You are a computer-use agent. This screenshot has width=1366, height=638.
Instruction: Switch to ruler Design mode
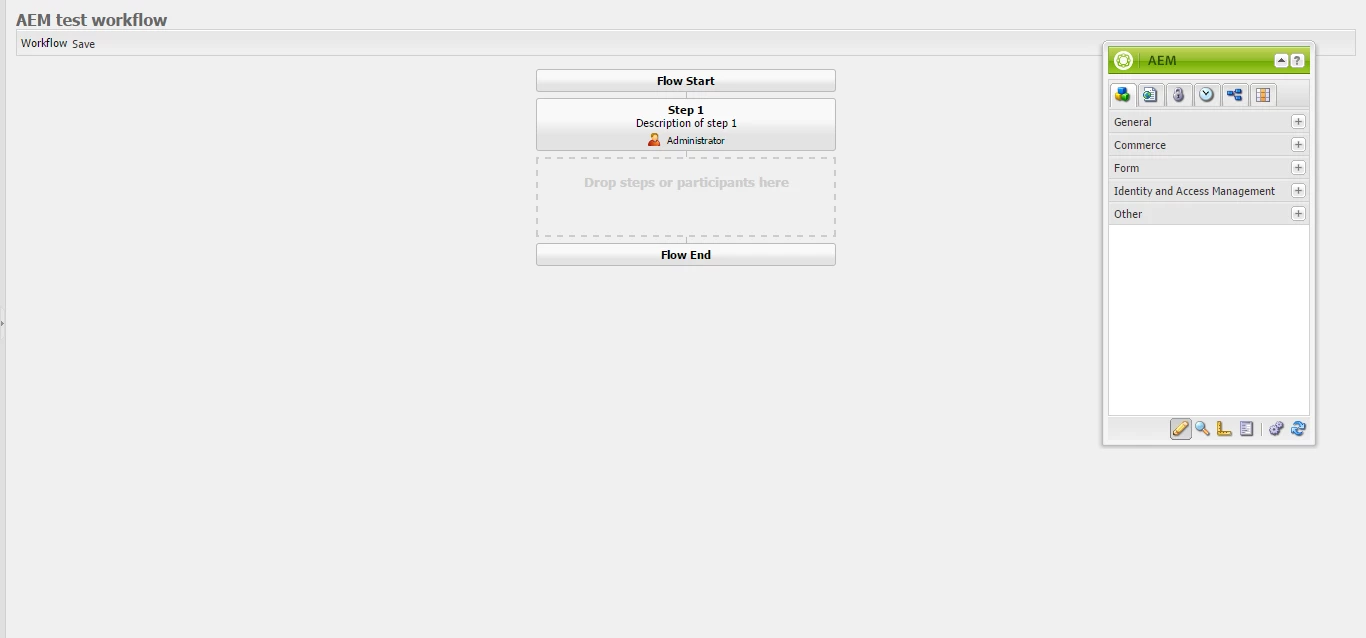[x=1224, y=429]
